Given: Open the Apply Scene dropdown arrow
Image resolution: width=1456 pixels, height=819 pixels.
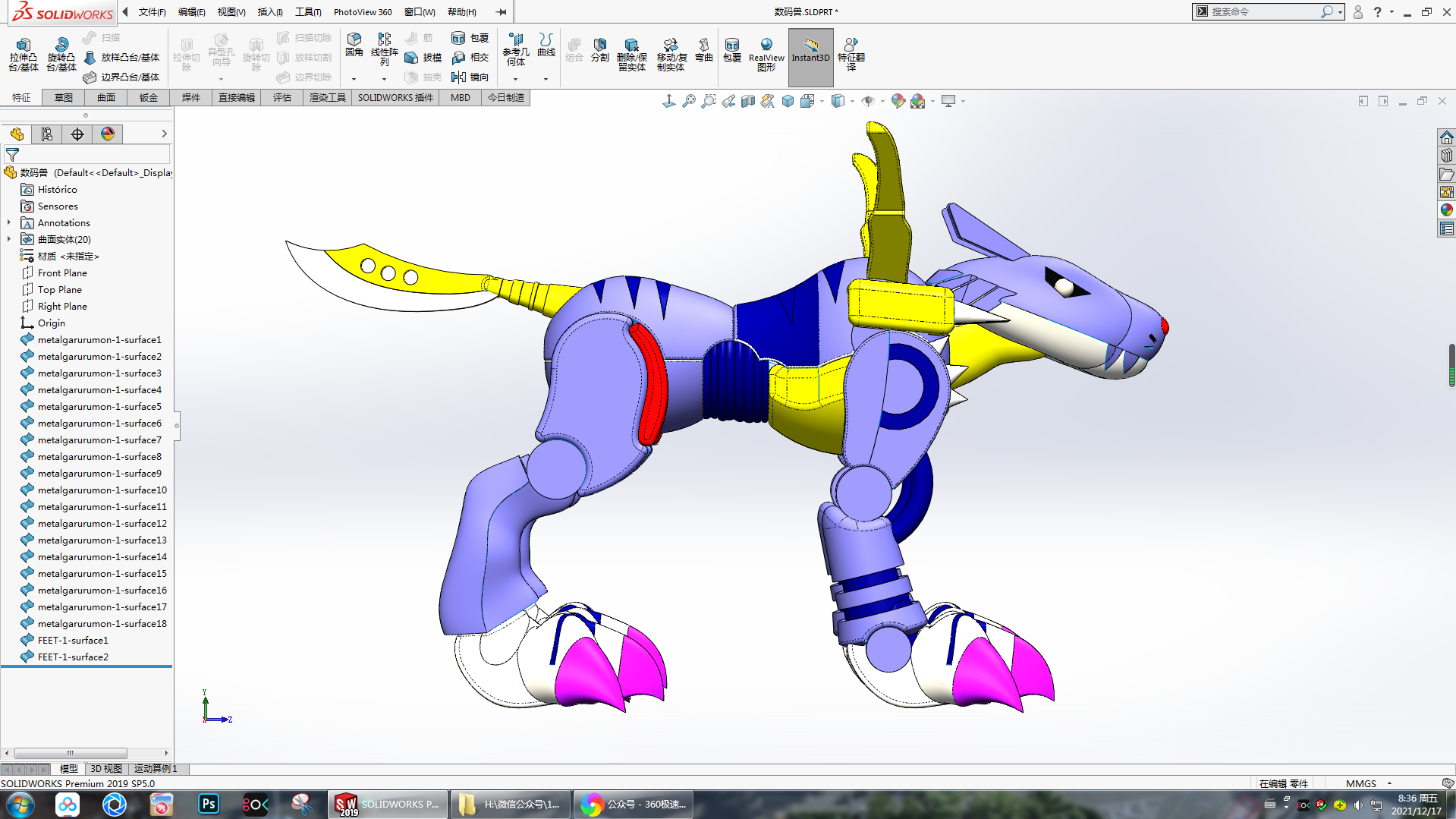Looking at the screenshot, I should click(932, 101).
